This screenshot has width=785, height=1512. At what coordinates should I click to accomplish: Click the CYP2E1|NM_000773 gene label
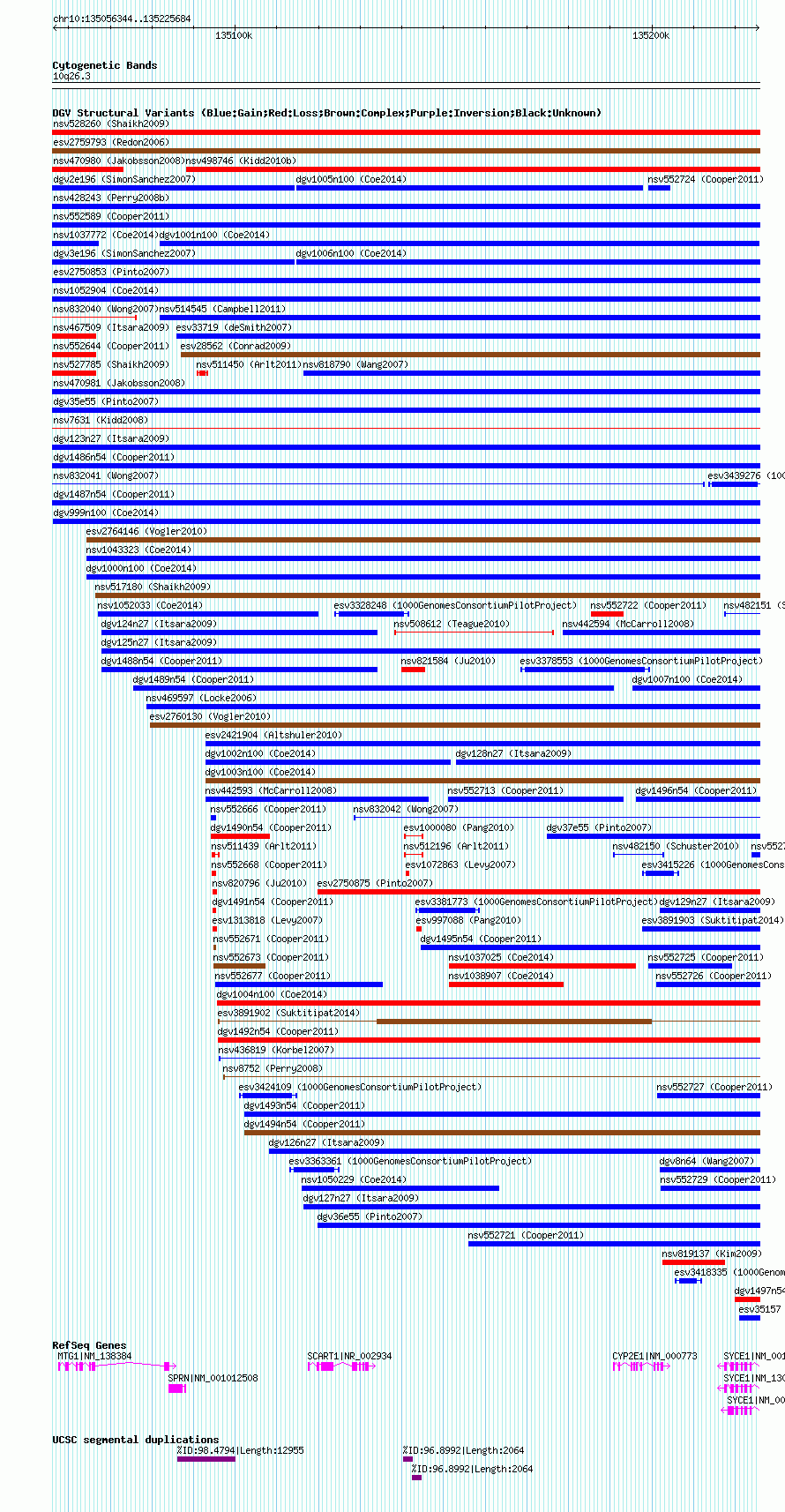654,1356
